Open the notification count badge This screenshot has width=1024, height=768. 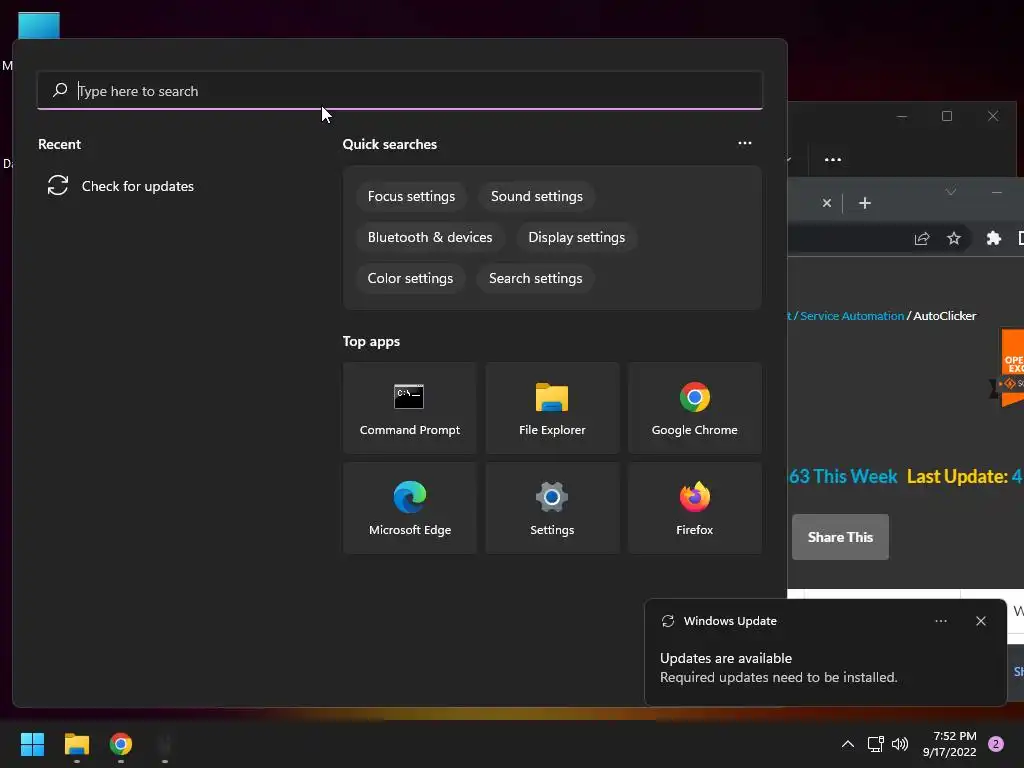click(x=995, y=744)
